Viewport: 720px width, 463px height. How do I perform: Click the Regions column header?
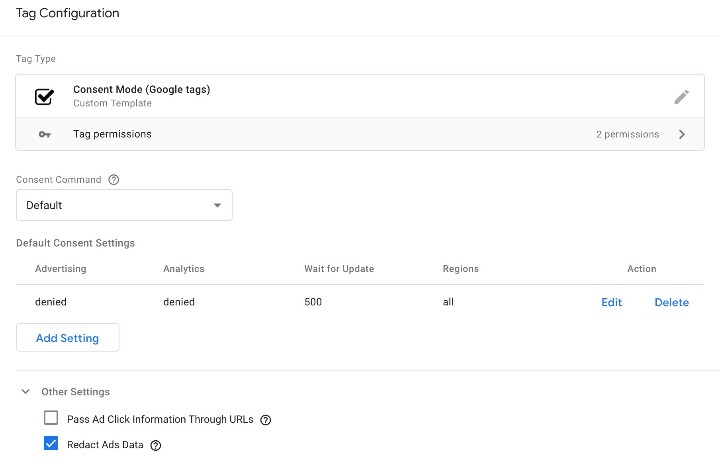click(x=461, y=269)
